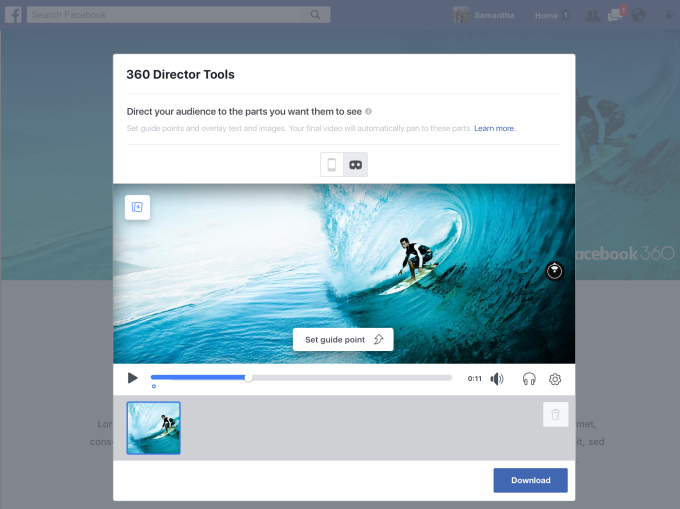680x509 pixels.
Task: Open the Learn more link
Action: pyautogui.click(x=495, y=129)
